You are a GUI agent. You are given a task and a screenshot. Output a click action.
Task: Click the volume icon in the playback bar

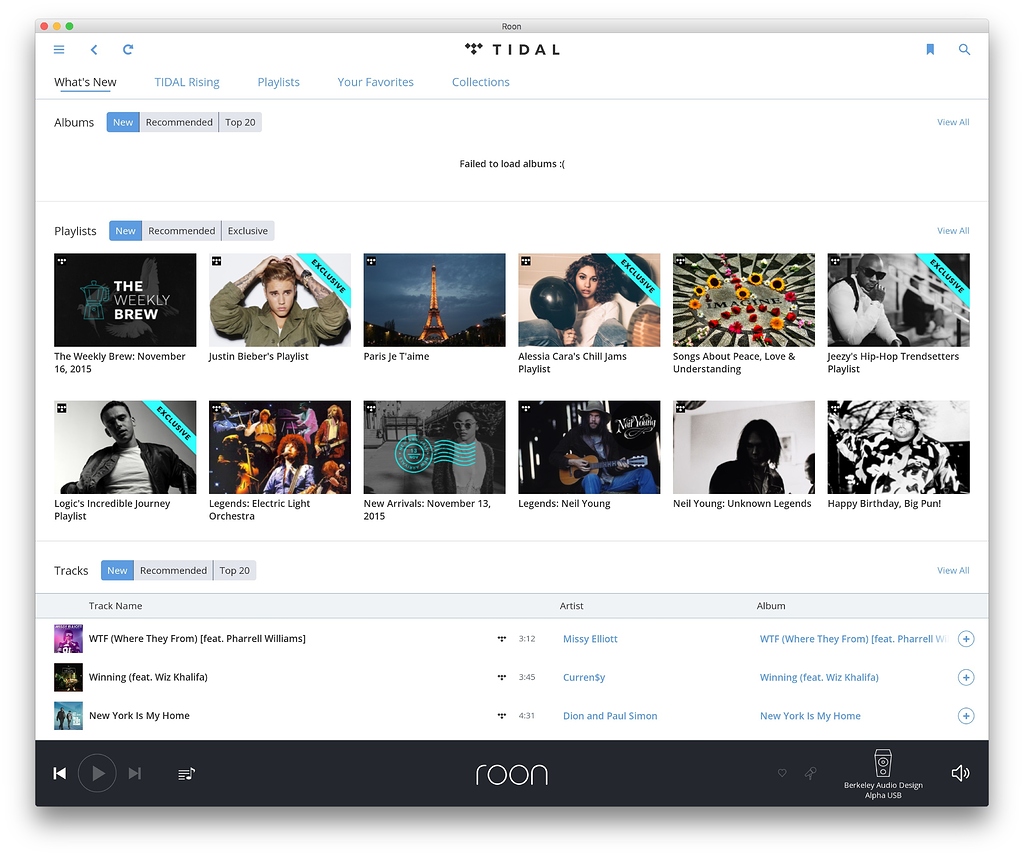click(960, 773)
